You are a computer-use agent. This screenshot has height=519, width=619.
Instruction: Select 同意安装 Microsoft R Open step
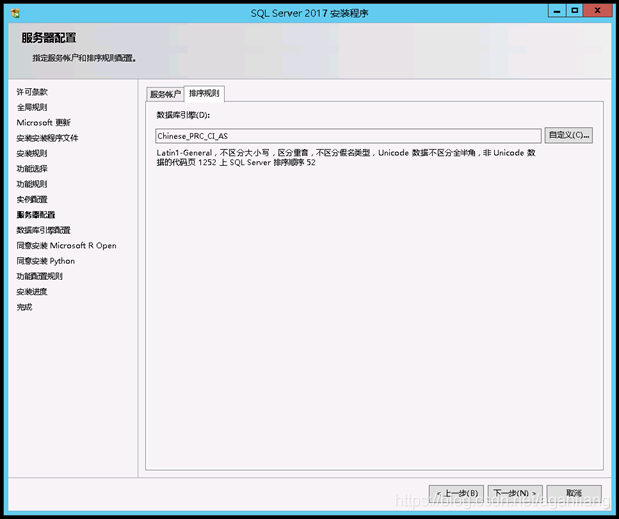click(66, 246)
